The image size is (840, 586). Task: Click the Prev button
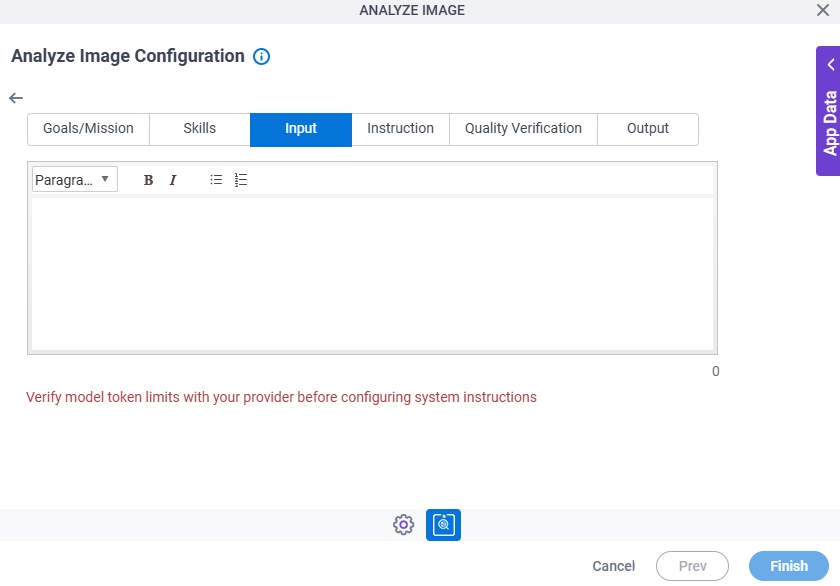pos(692,566)
